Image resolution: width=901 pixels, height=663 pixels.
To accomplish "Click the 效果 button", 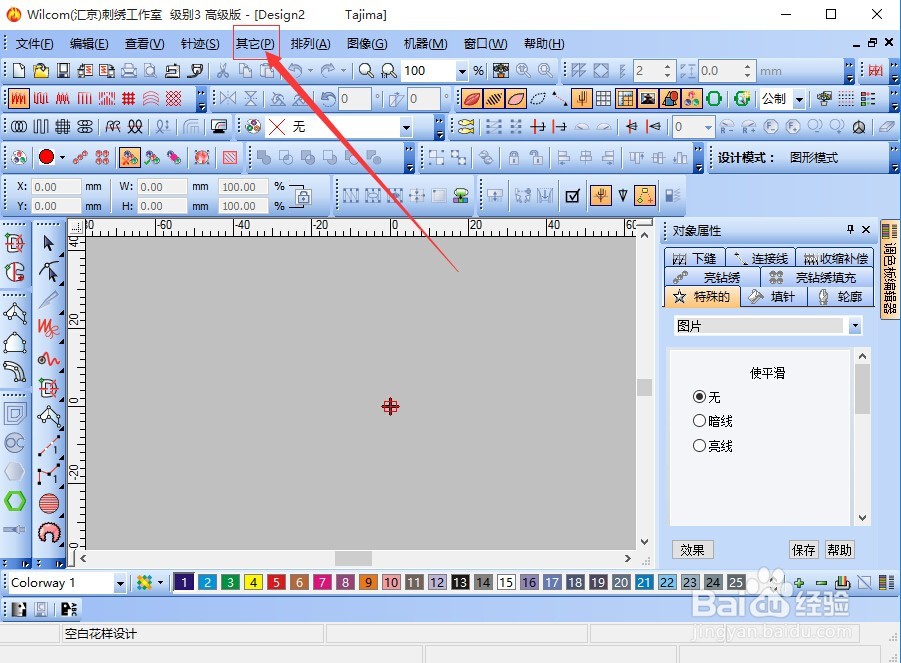I will click(x=692, y=550).
